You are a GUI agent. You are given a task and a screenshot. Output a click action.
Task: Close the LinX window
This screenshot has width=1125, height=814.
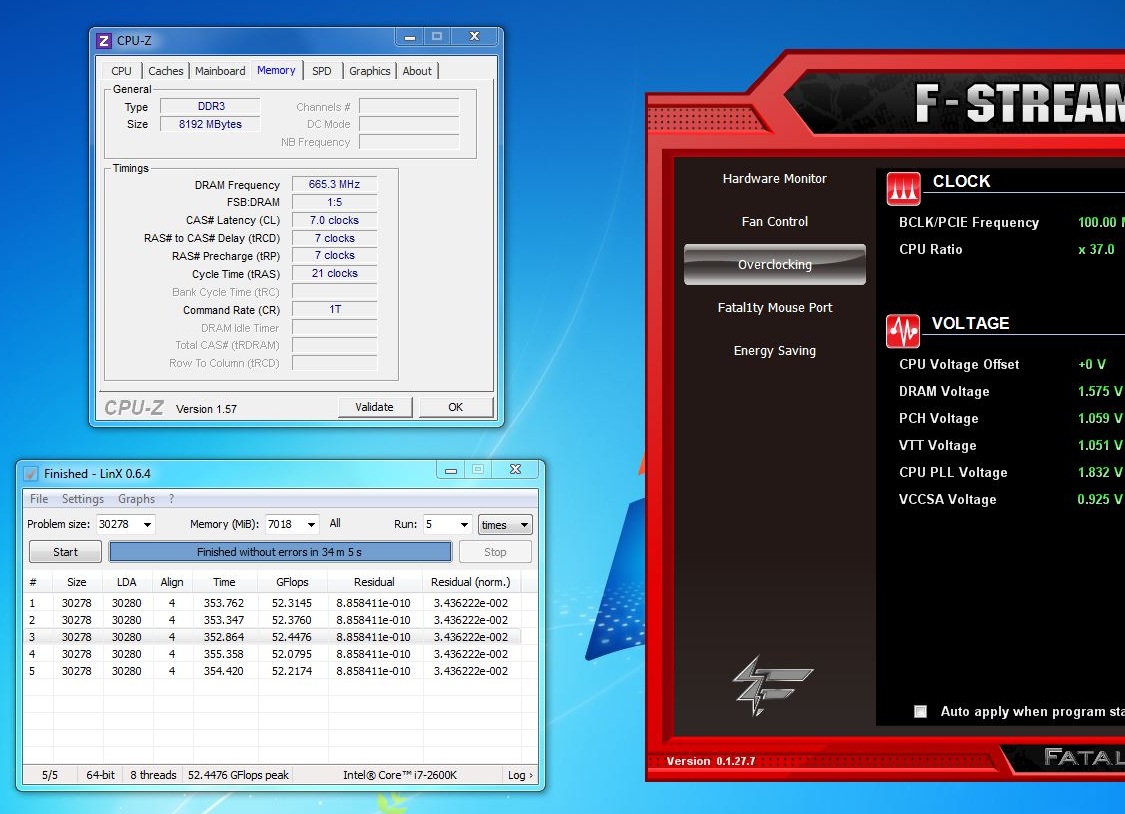[x=515, y=469]
